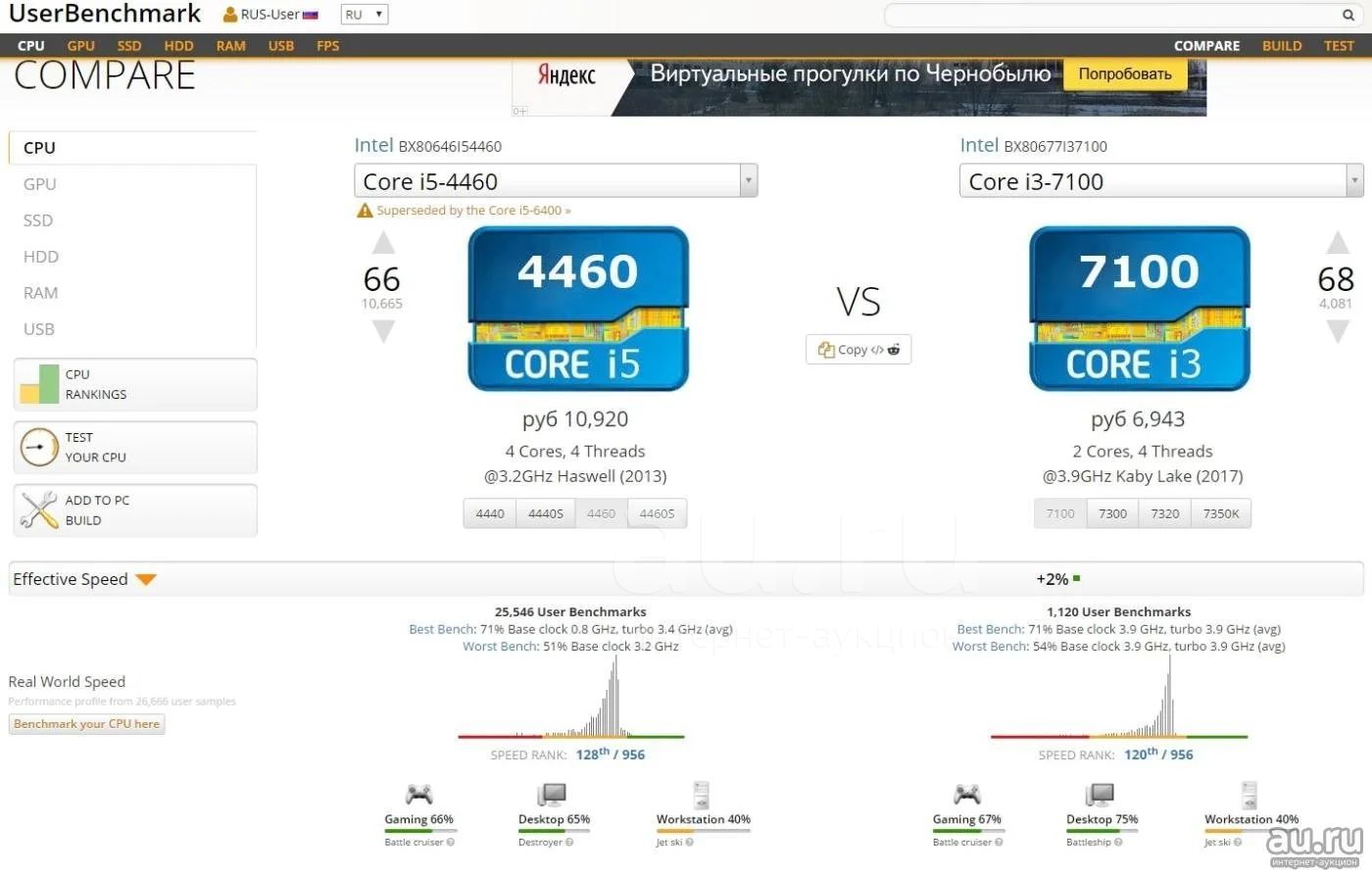The width and height of the screenshot is (1372, 873).
Task: Switch to the 4440 model variant
Action: click(x=490, y=513)
